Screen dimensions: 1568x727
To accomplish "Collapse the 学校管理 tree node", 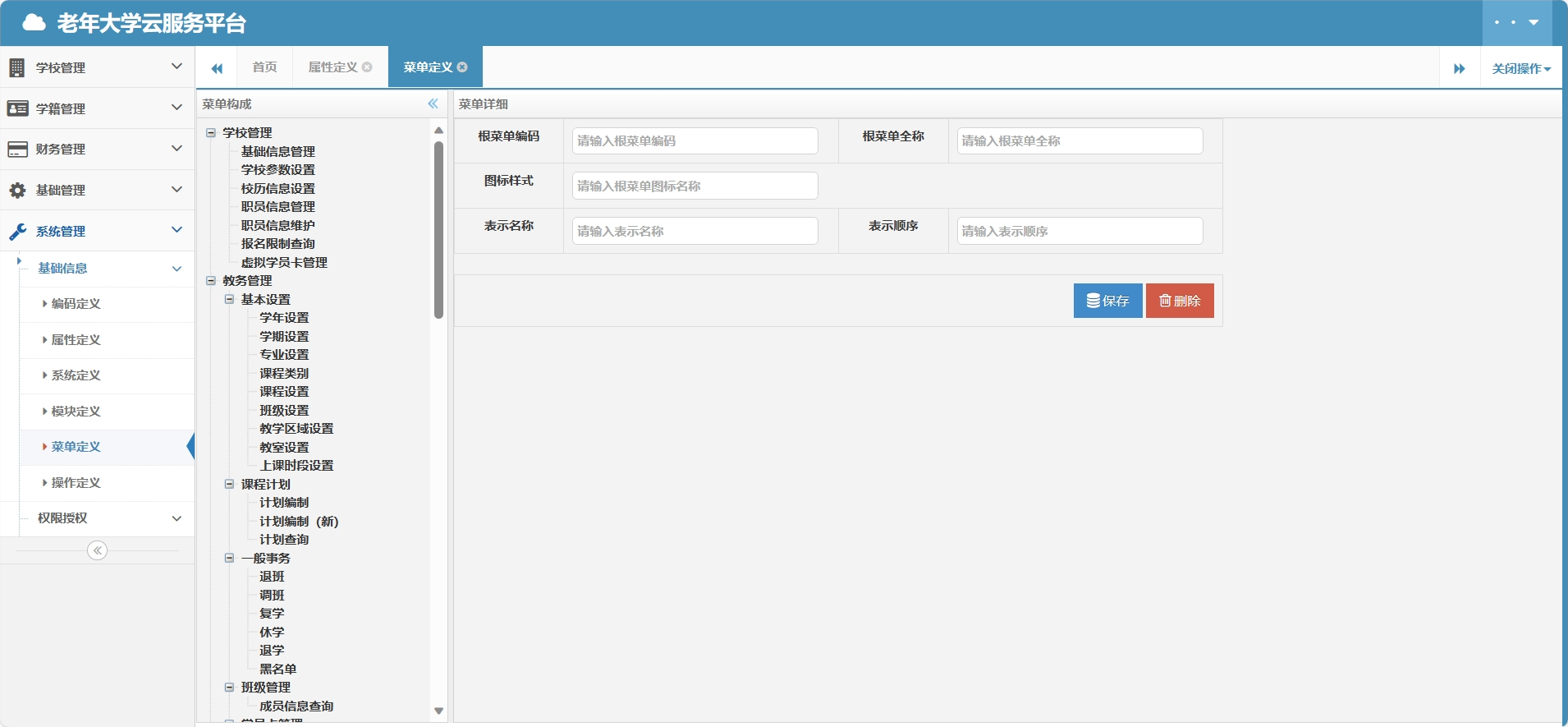I will (211, 132).
